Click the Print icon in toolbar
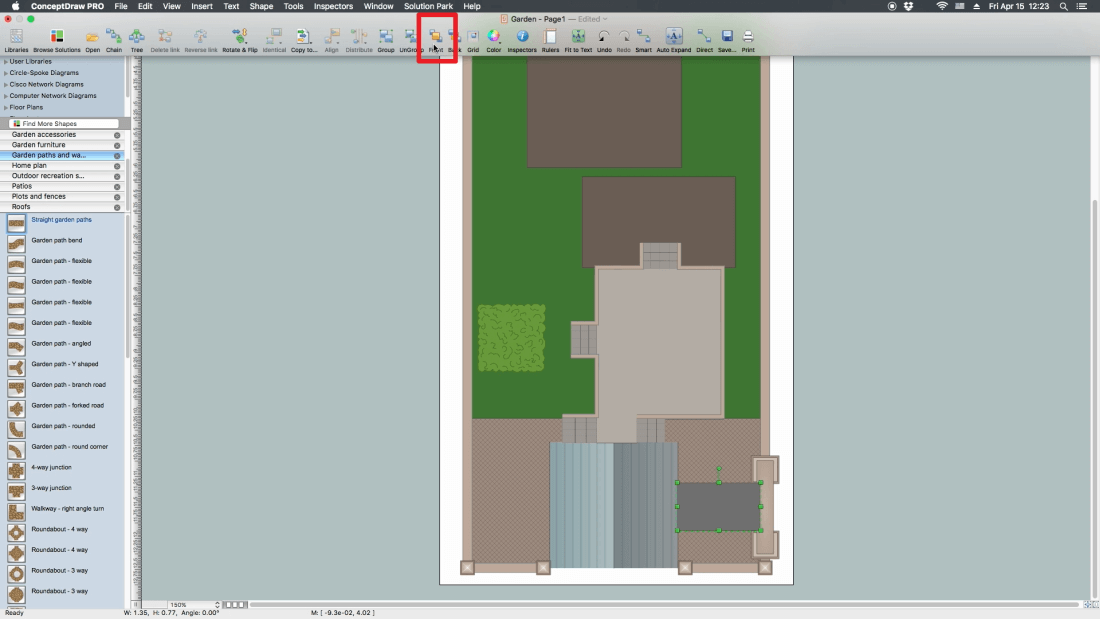The width and height of the screenshot is (1100, 619). click(x=748, y=37)
